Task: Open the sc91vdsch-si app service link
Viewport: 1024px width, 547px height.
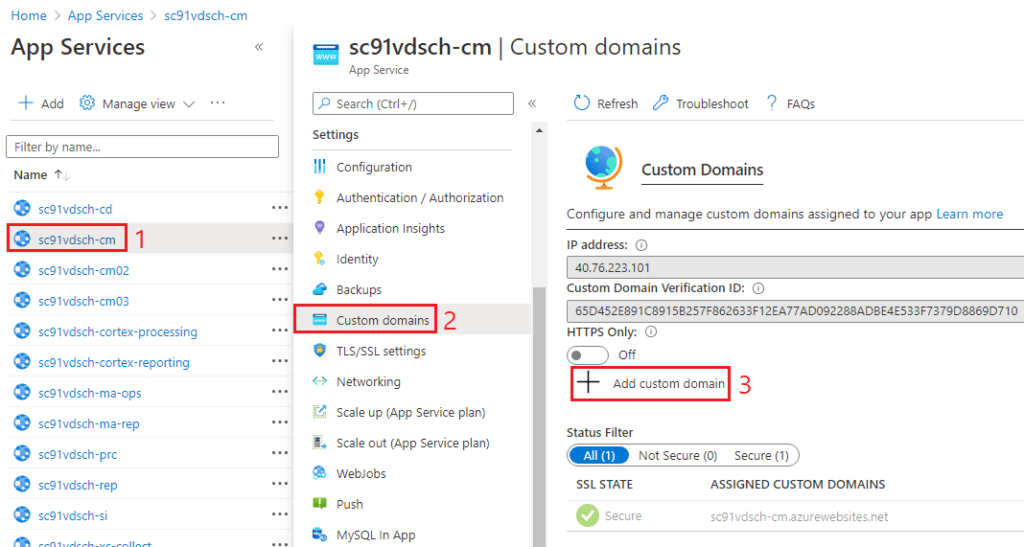Action: pos(72,516)
